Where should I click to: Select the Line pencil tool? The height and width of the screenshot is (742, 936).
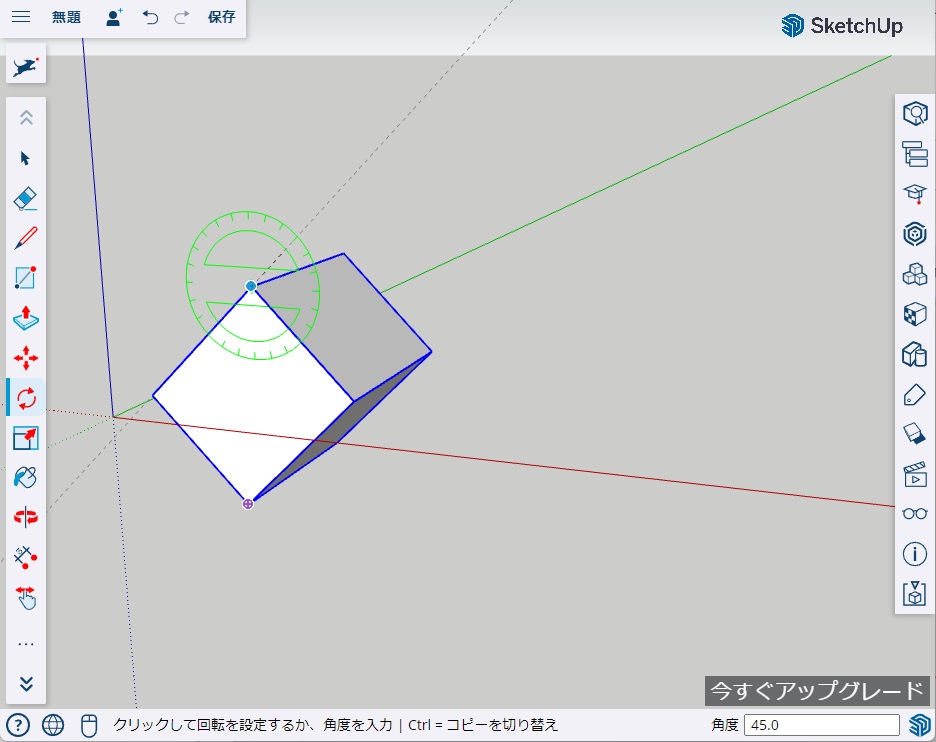point(26,238)
